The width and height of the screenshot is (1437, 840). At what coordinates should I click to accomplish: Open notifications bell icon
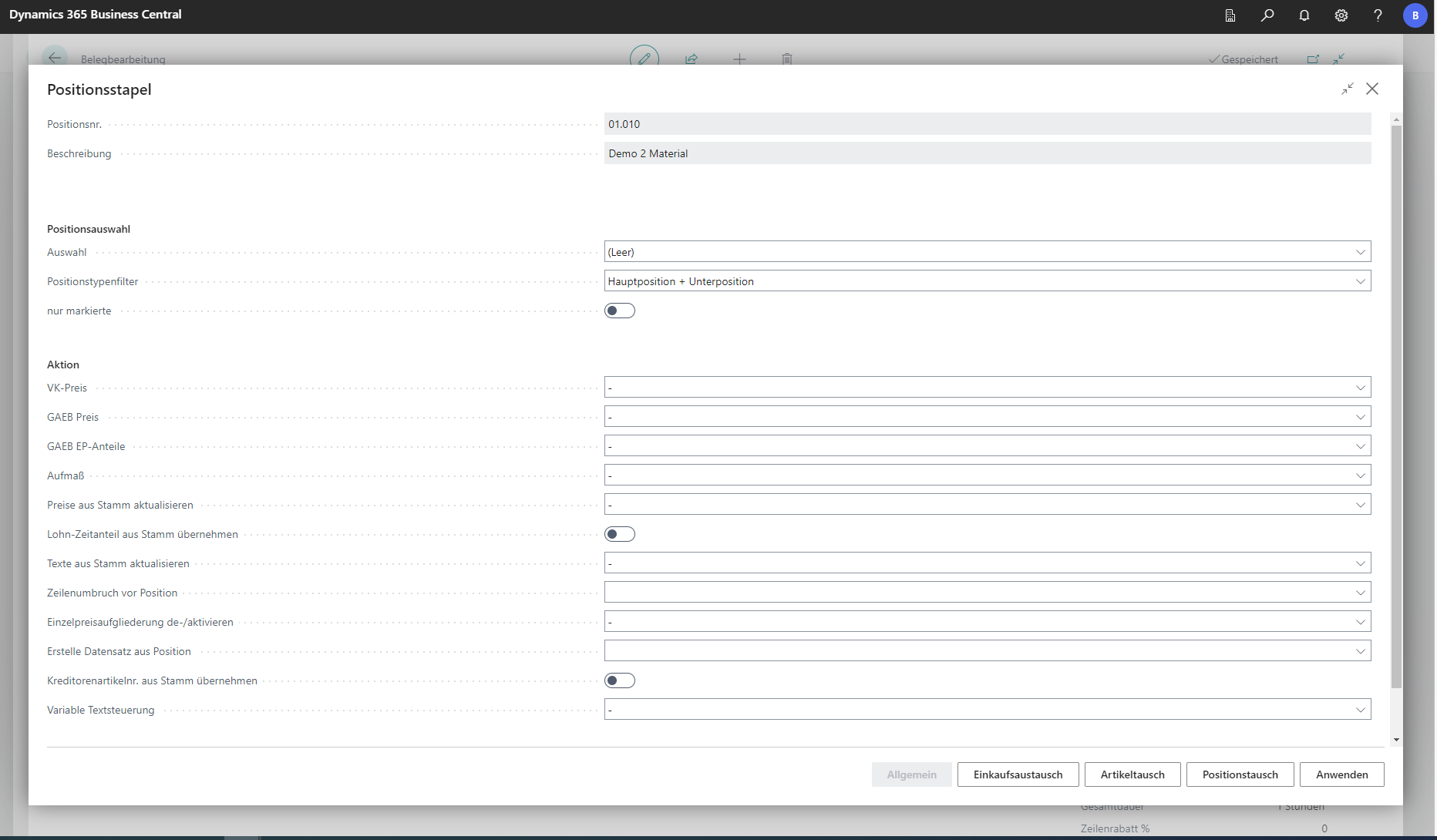pos(1304,15)
